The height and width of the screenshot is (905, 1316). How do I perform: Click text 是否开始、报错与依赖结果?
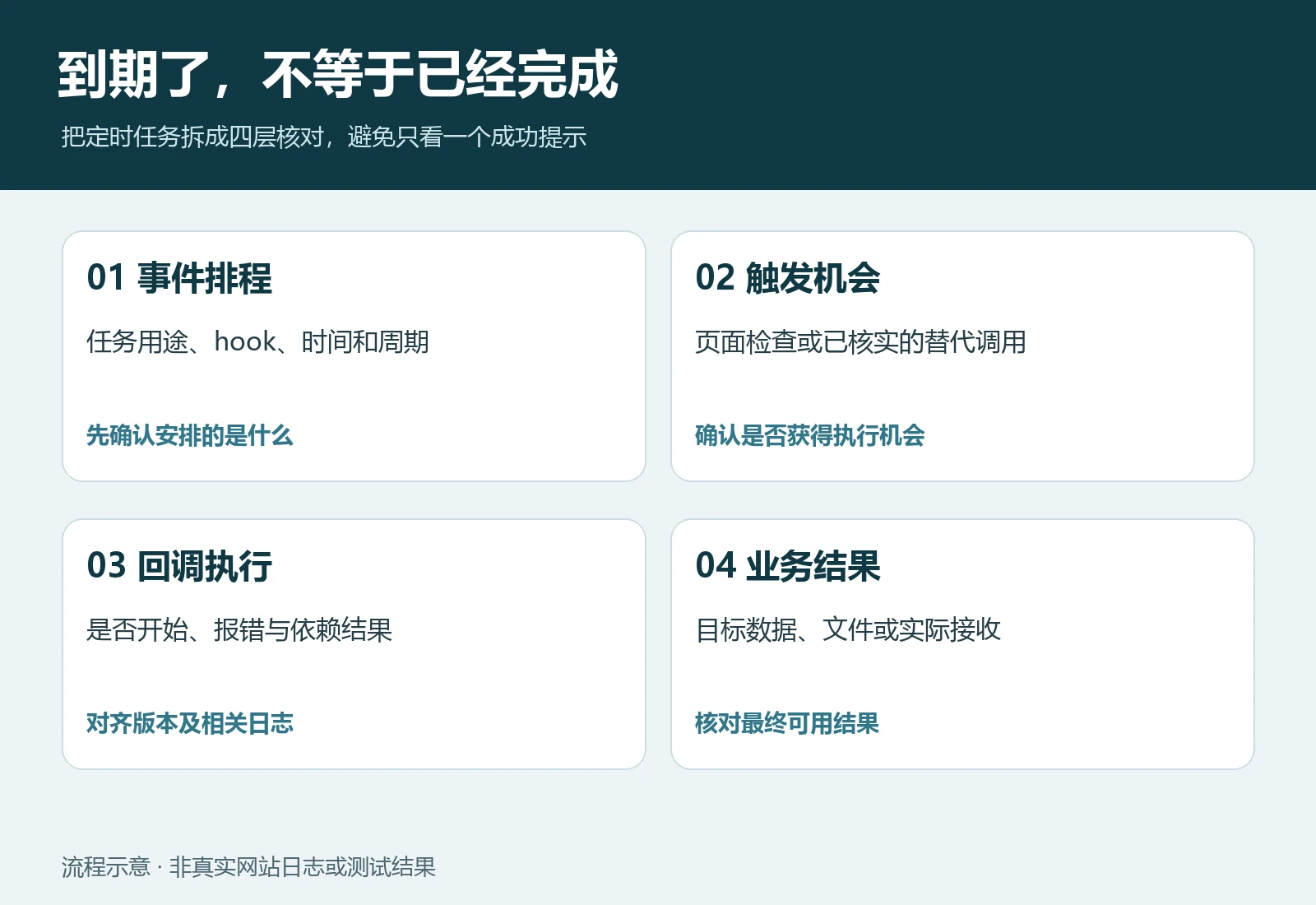tap(239, 629)
